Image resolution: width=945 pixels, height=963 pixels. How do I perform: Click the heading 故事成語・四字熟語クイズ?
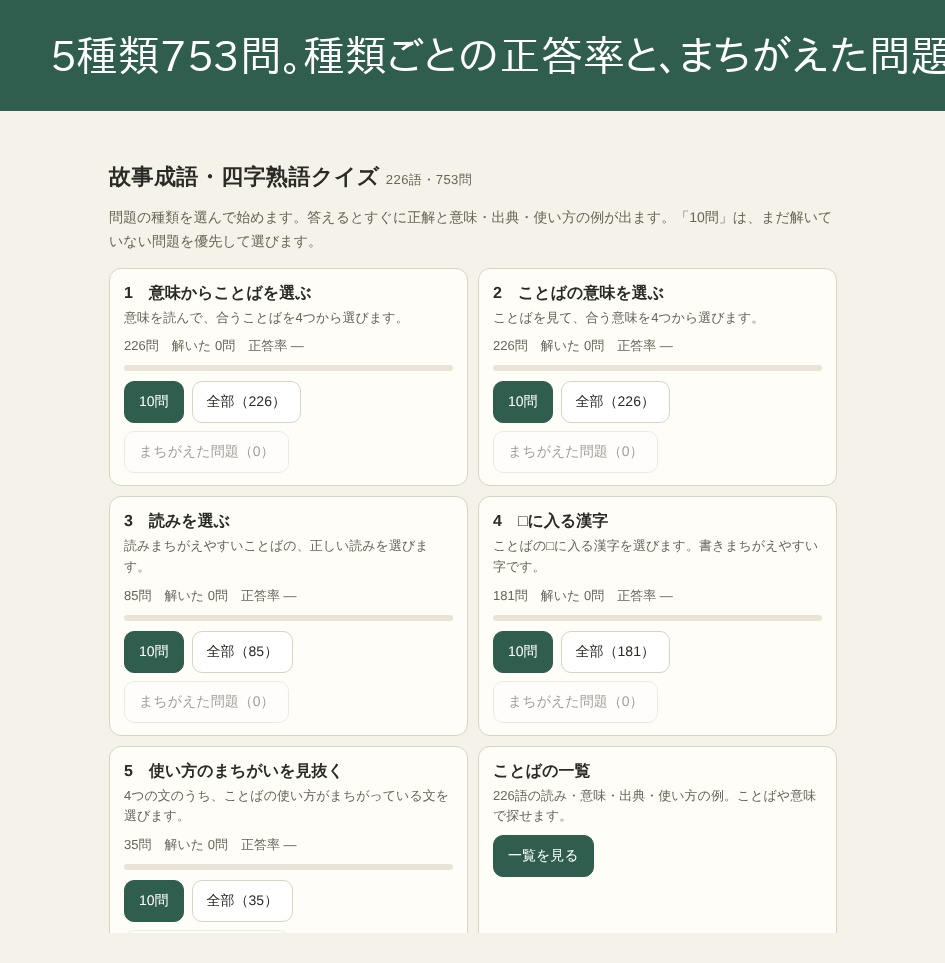pos(243,177)
